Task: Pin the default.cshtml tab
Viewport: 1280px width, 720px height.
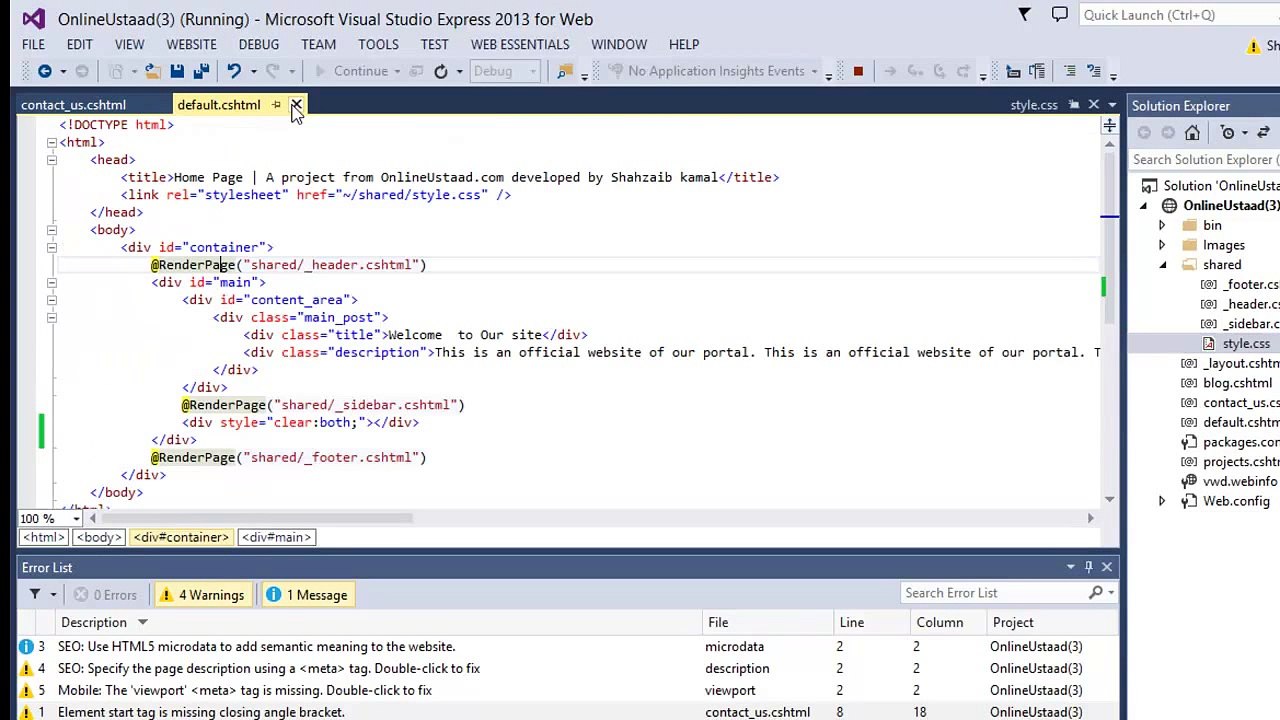Action: (x=276, y=105)
